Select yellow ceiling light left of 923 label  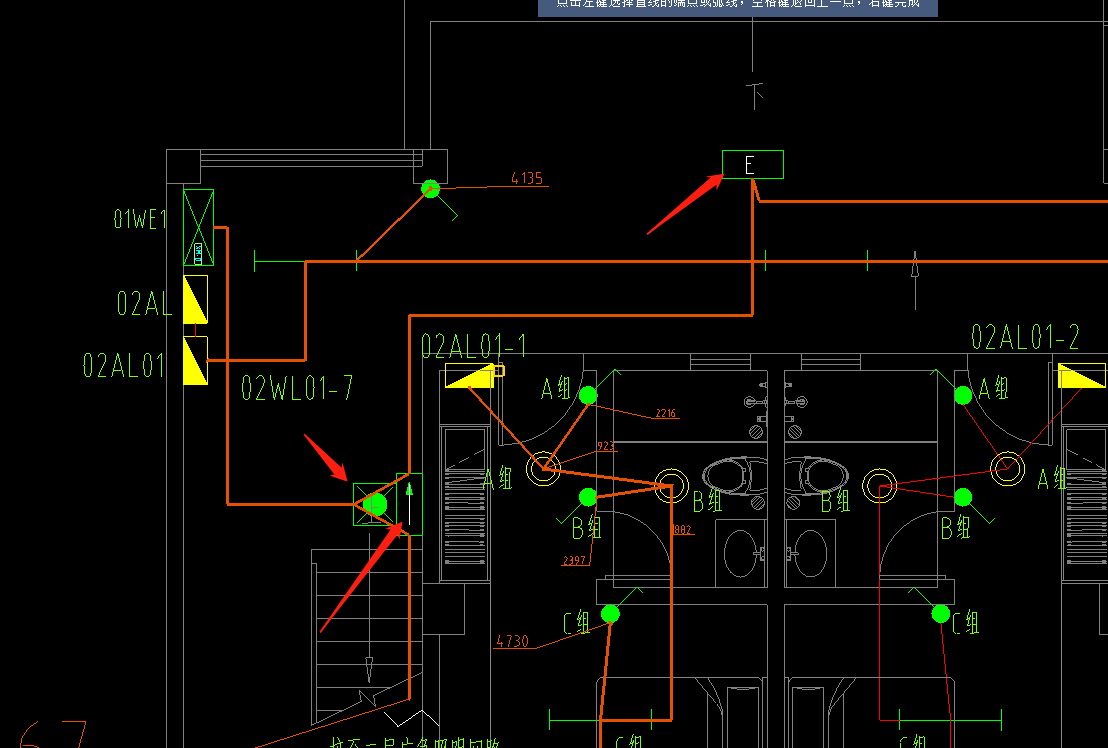[x=543, y=468]
